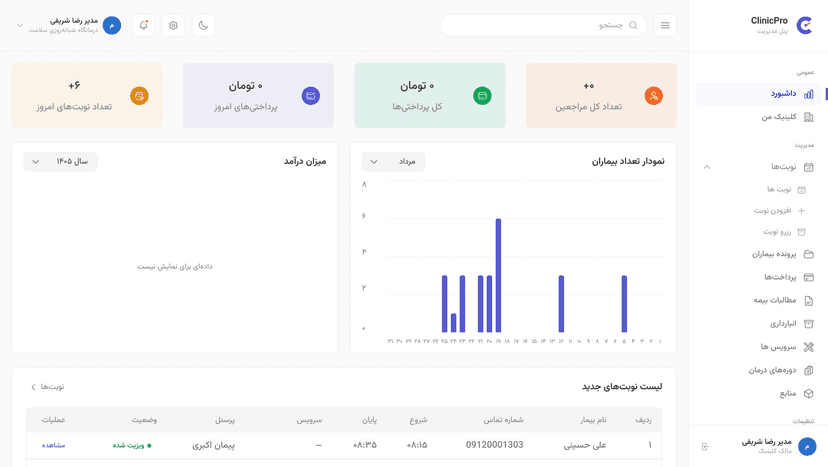Open the hamburger menu toggle
The height and width of the screenshot is (467, 828).
click(665, 25)
